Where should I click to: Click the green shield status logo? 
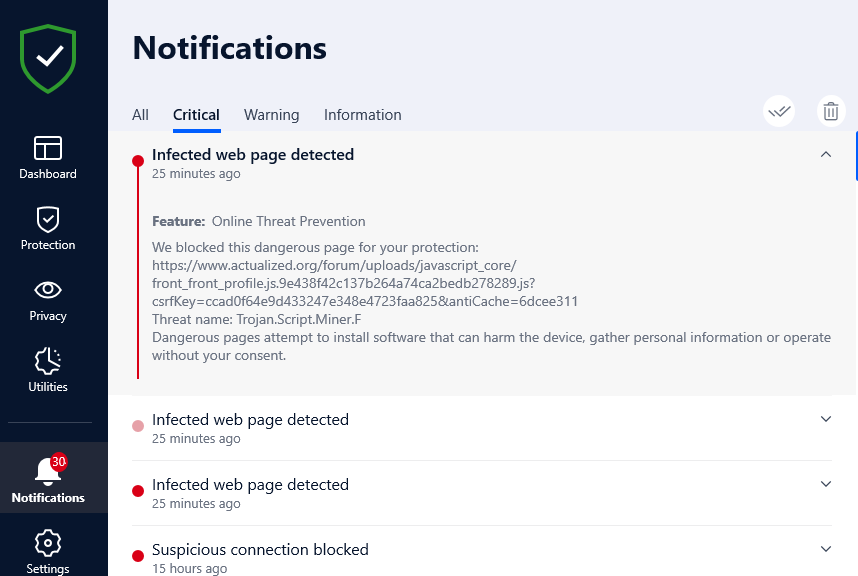pos(48,59)
